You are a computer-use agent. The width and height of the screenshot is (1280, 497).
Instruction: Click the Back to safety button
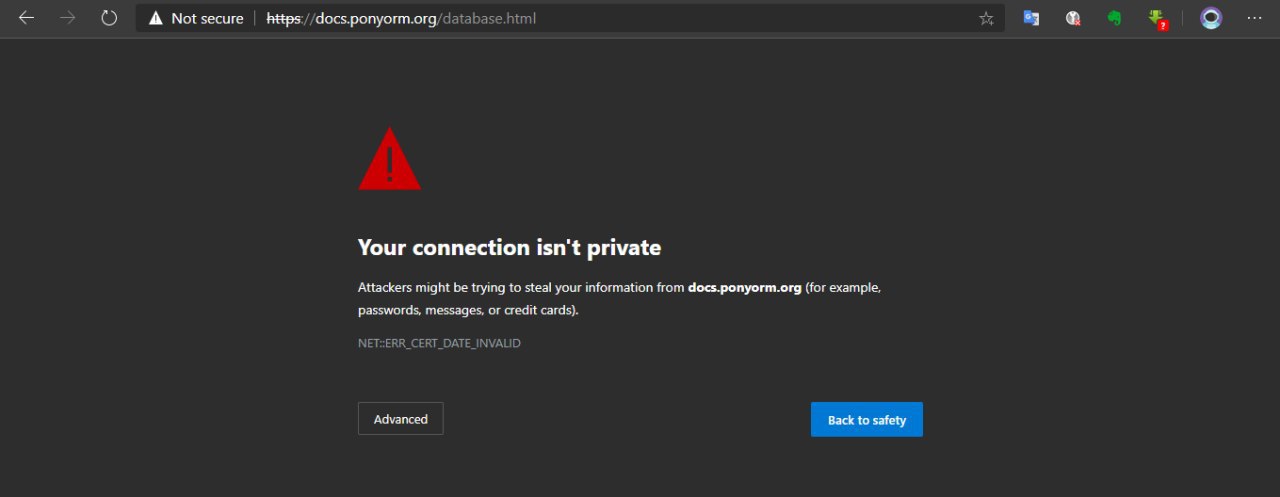[866, 420]
